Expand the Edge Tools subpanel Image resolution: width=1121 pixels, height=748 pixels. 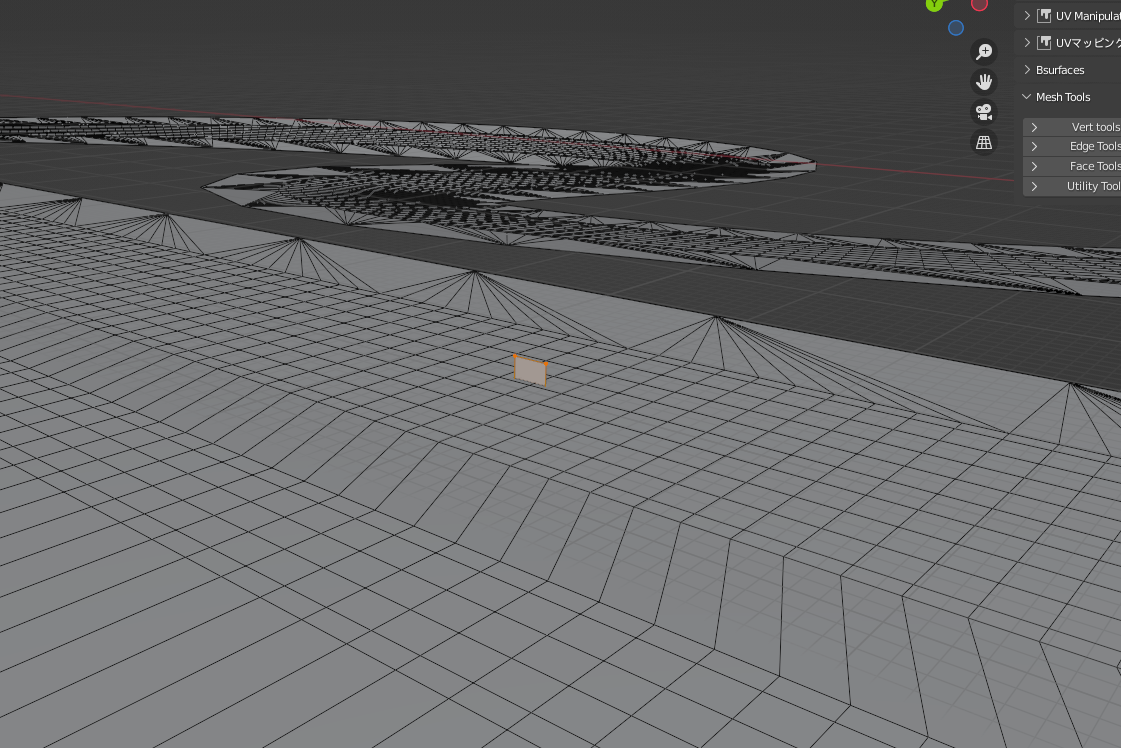click(x=1072, y=146)
